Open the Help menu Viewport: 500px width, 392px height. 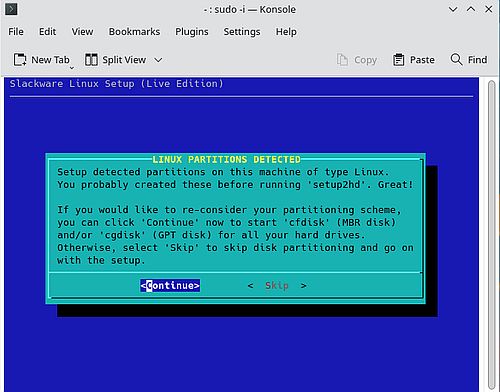click(286, 32)
